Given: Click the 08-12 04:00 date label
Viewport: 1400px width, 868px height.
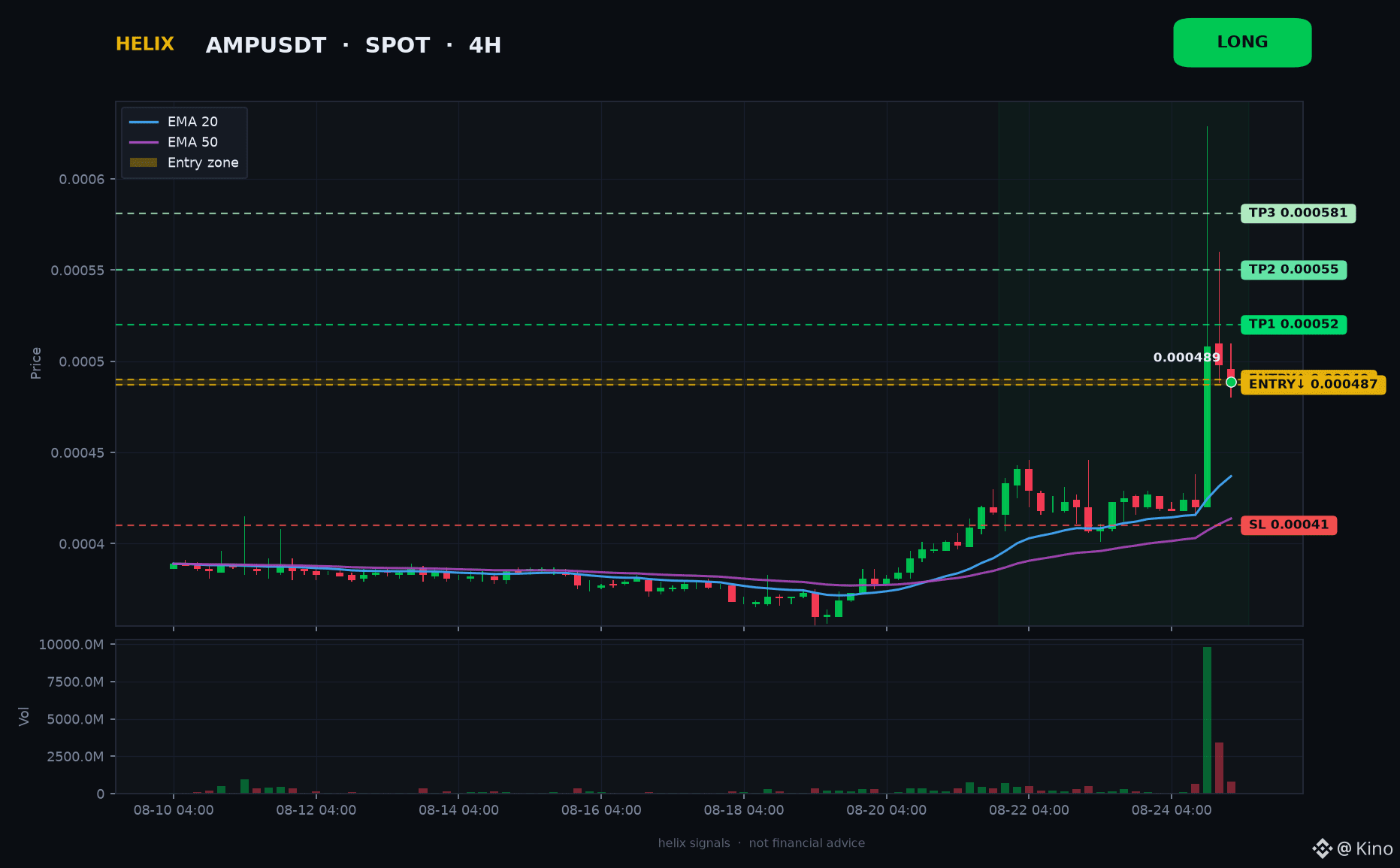Looking at the screenshot, I should click(x=316, y=810).
